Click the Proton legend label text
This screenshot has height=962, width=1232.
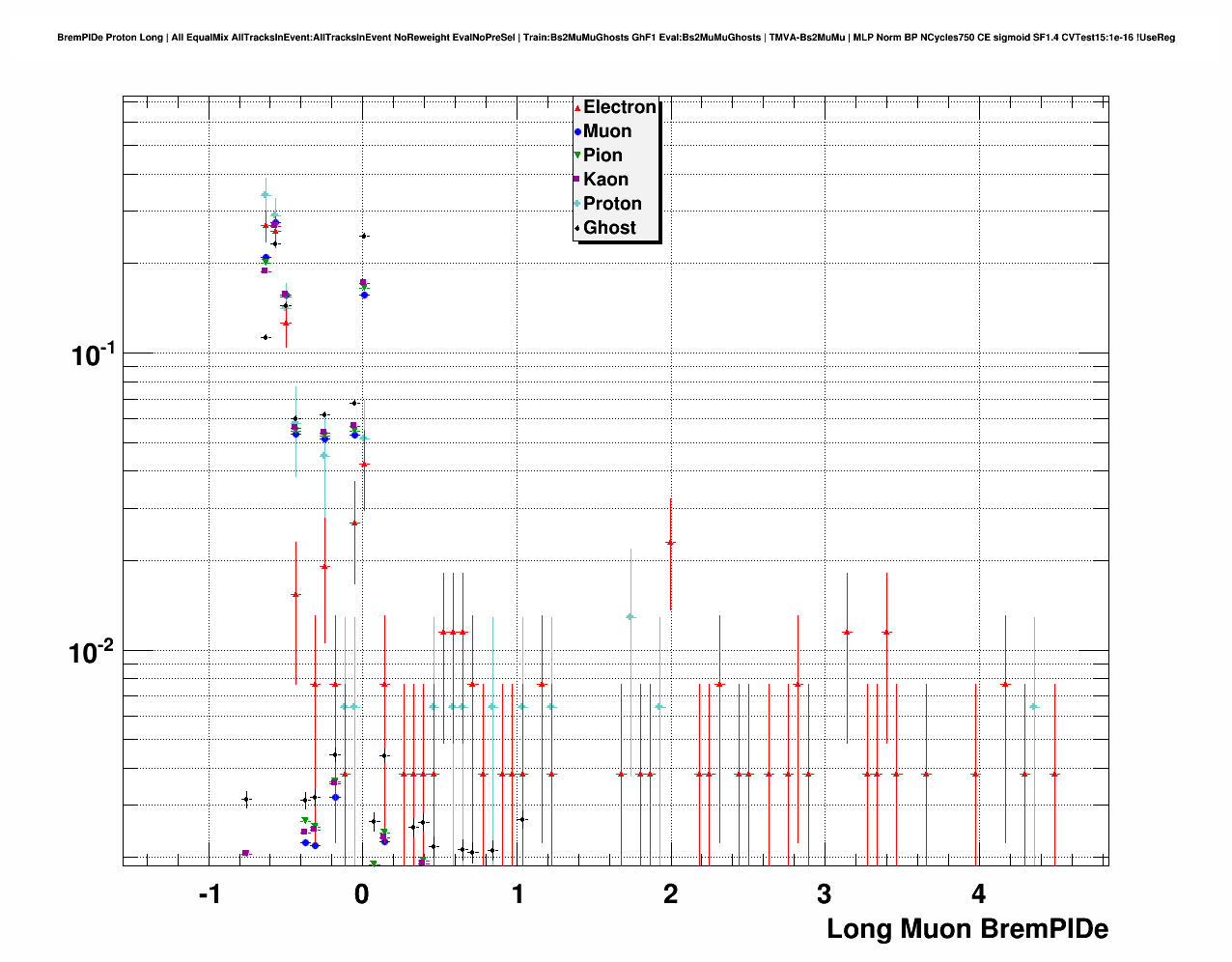click(612, 204)
